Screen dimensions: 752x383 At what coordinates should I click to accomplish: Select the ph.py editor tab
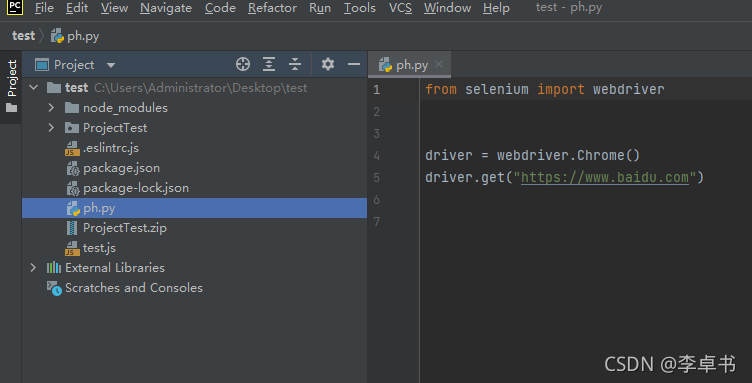410,65
